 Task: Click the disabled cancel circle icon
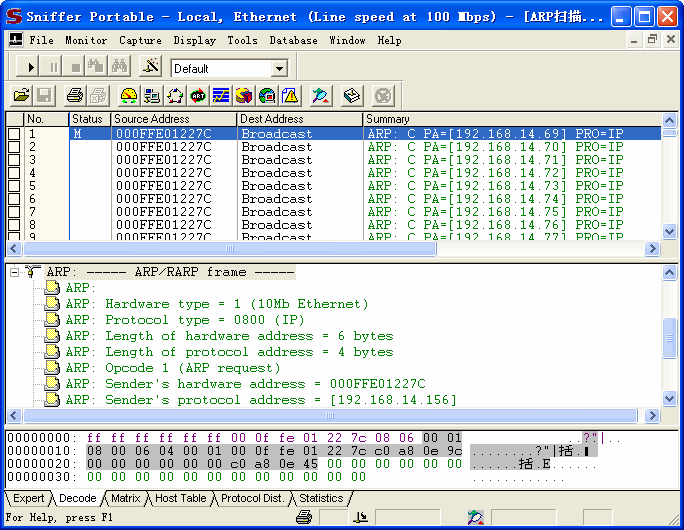click(x=383, y=96)
